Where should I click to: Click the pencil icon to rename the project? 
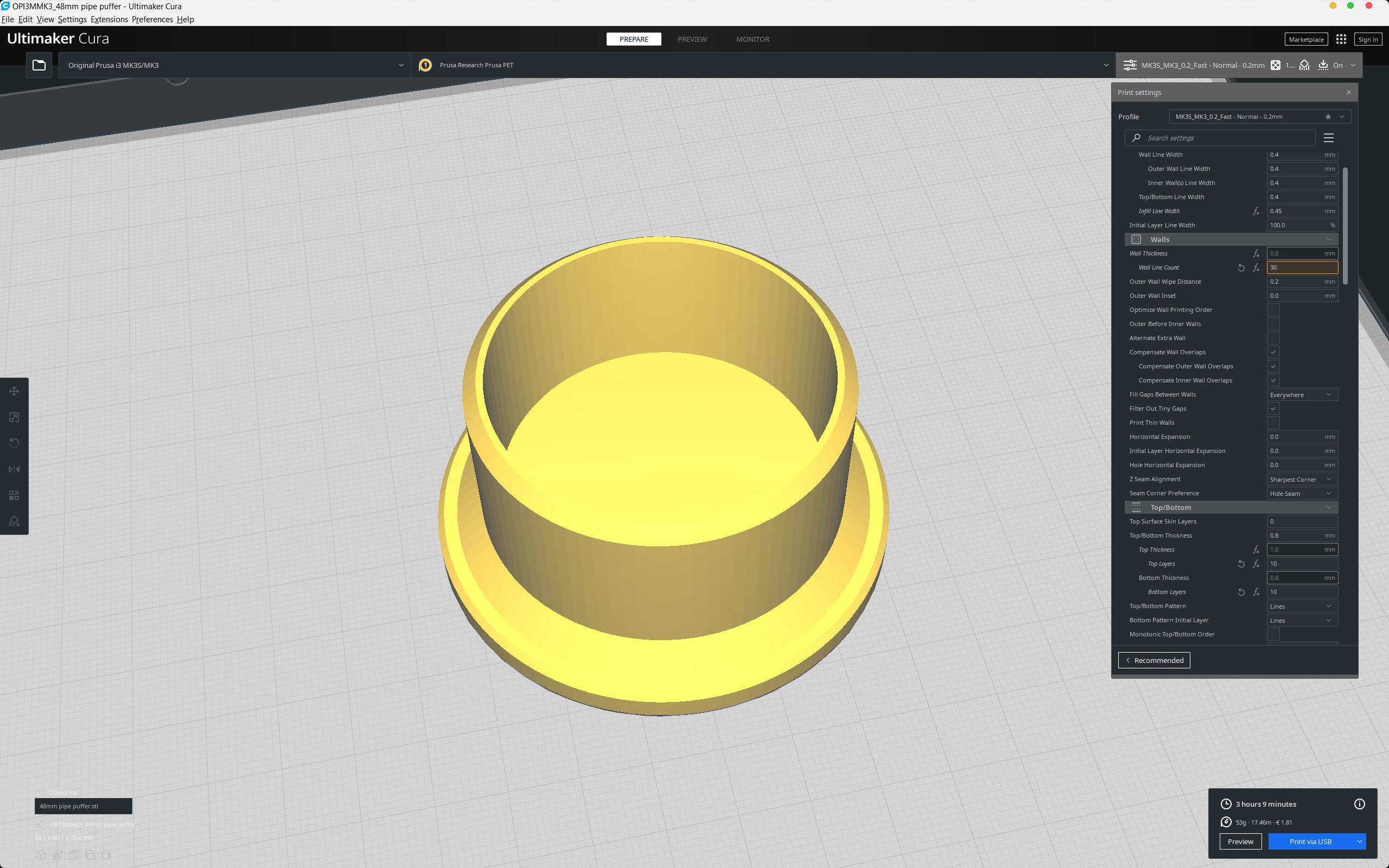point(40,825)
